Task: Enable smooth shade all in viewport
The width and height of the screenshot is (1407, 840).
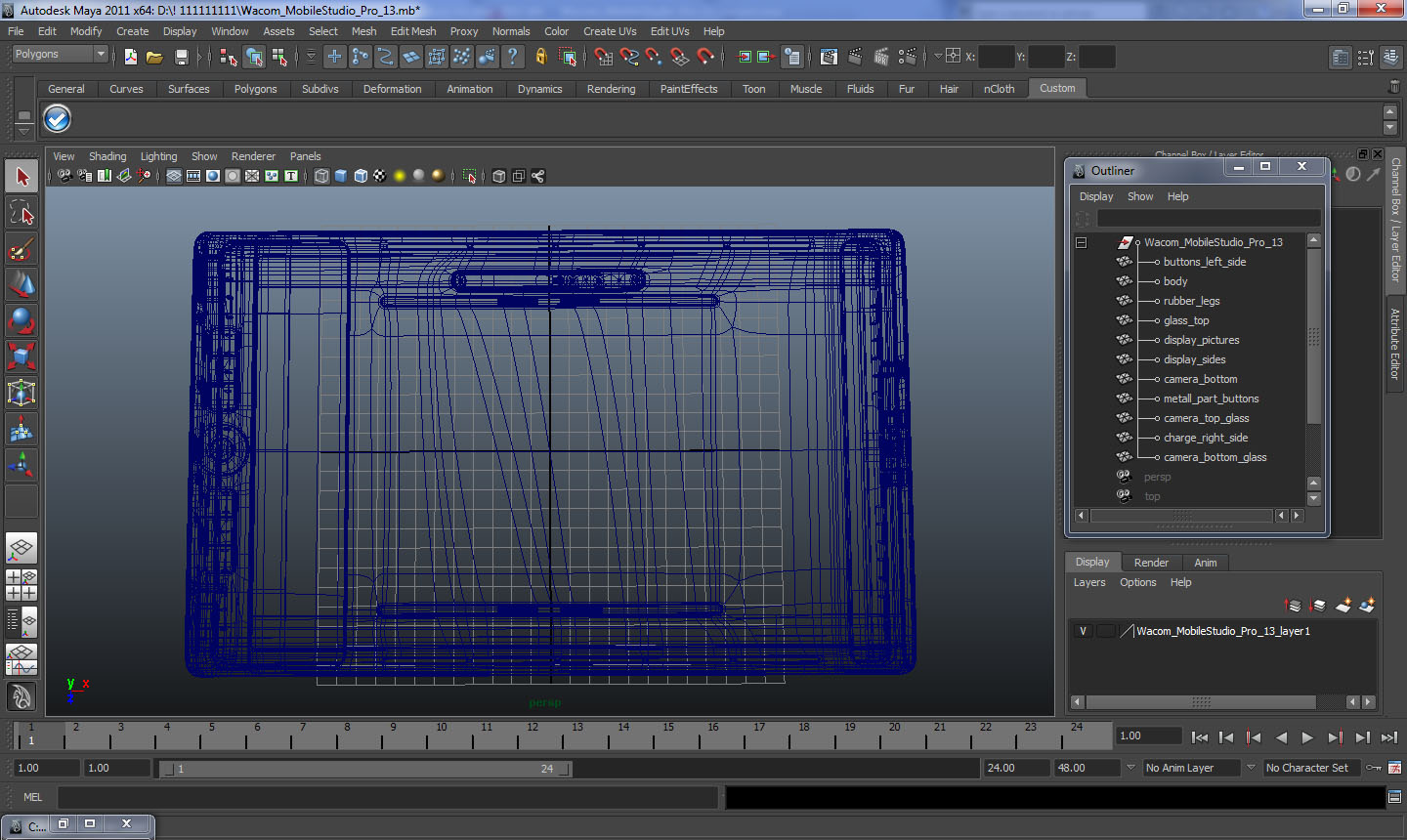Action: pos(341,176)
